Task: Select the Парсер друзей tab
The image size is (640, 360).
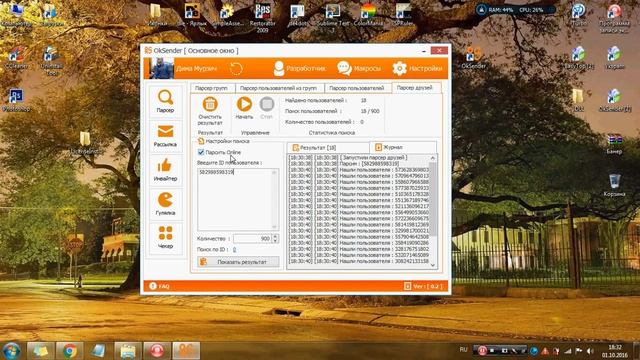Action: pos(415,87)
